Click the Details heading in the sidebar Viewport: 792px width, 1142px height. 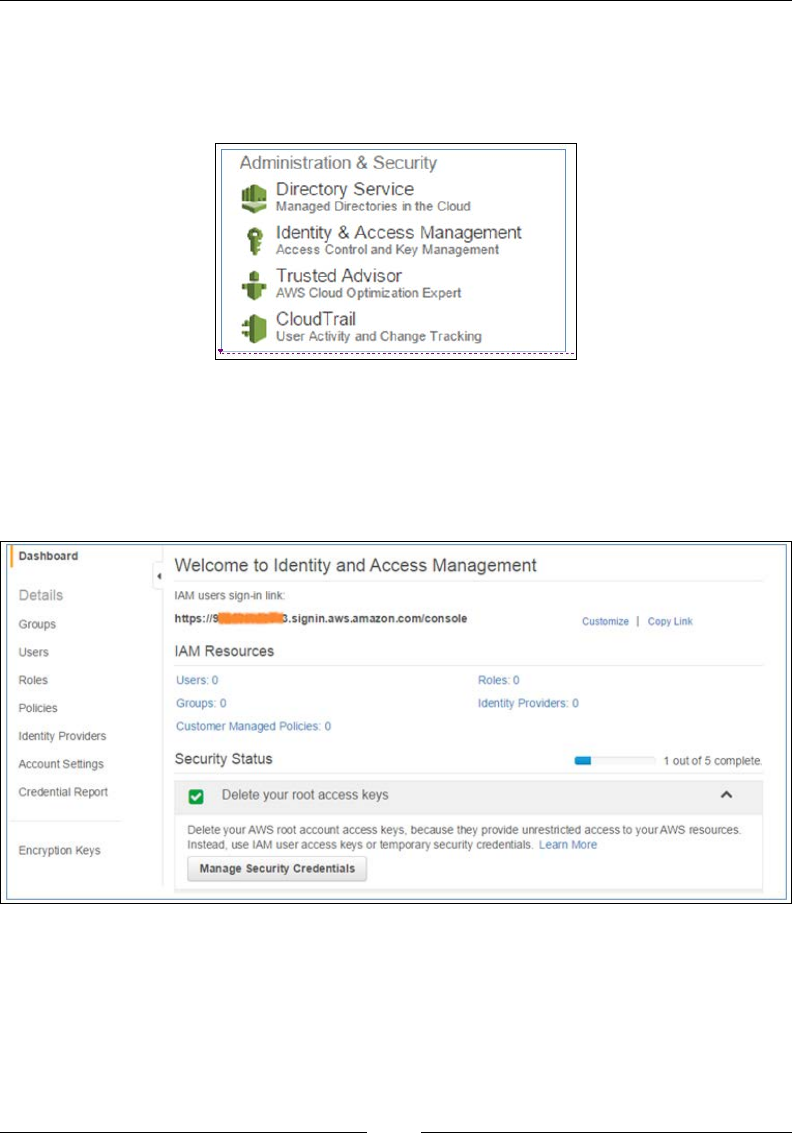[41, 595]
